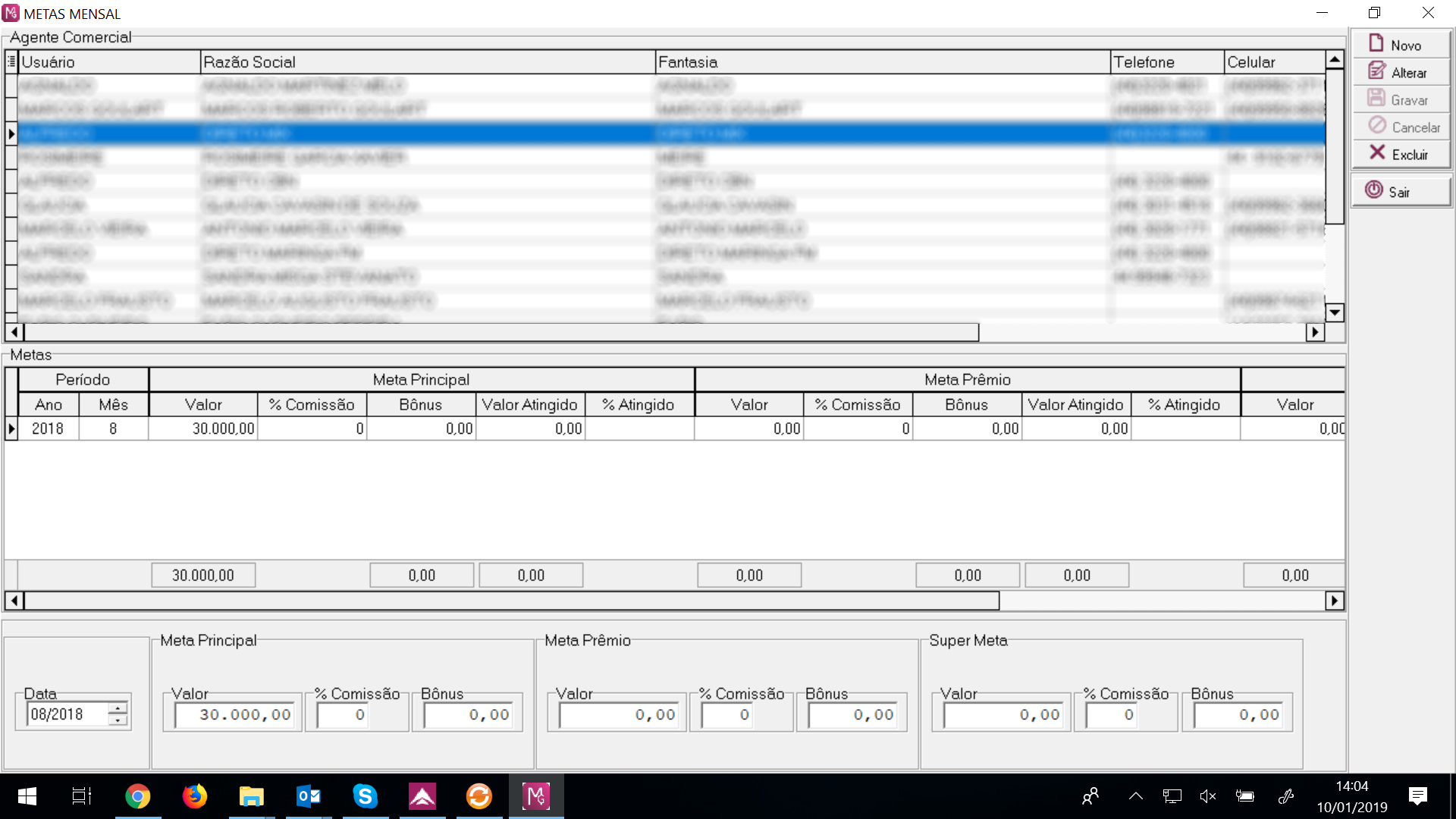Click the pen/ink workspace tray icon

1285,796
